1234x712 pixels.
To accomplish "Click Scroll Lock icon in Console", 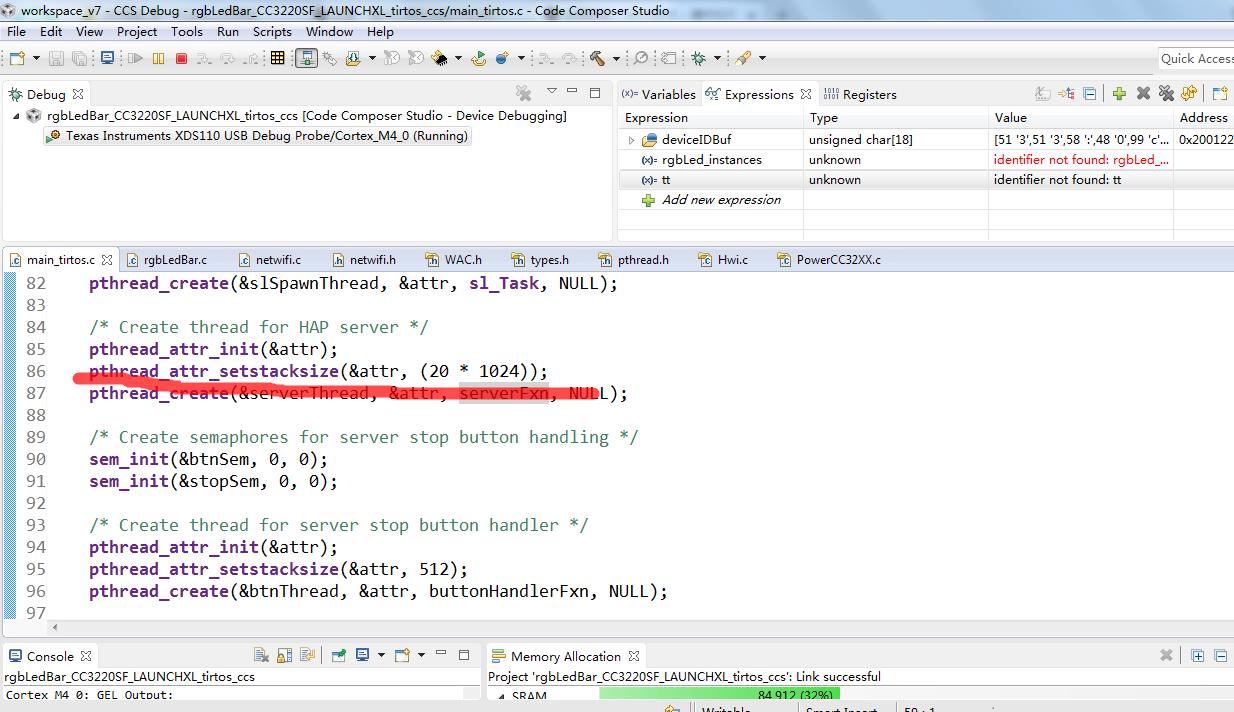I will (x=284, y=656).
